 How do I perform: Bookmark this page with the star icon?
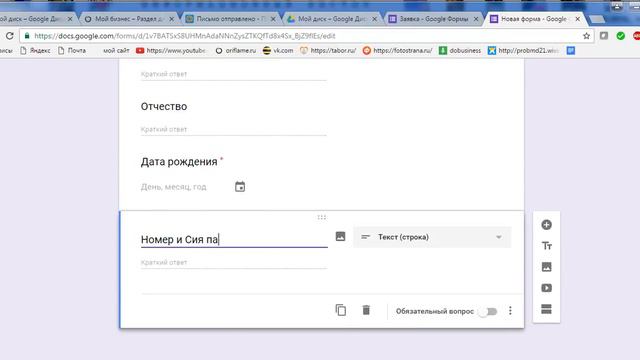point(586,36)
